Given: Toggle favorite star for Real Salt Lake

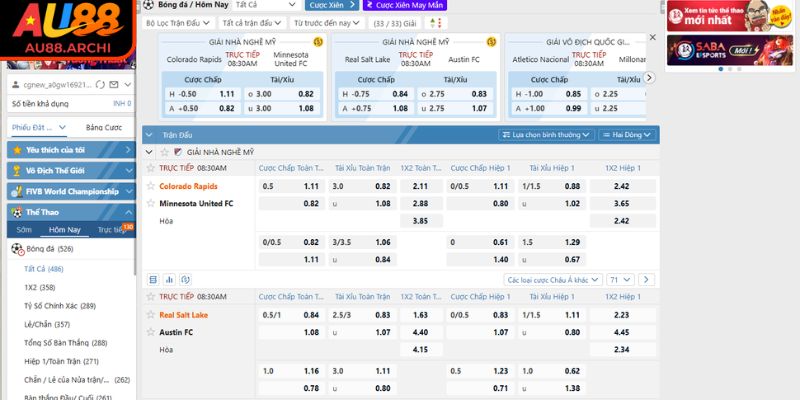Looking at the screenshot, I should coord(151,314).
